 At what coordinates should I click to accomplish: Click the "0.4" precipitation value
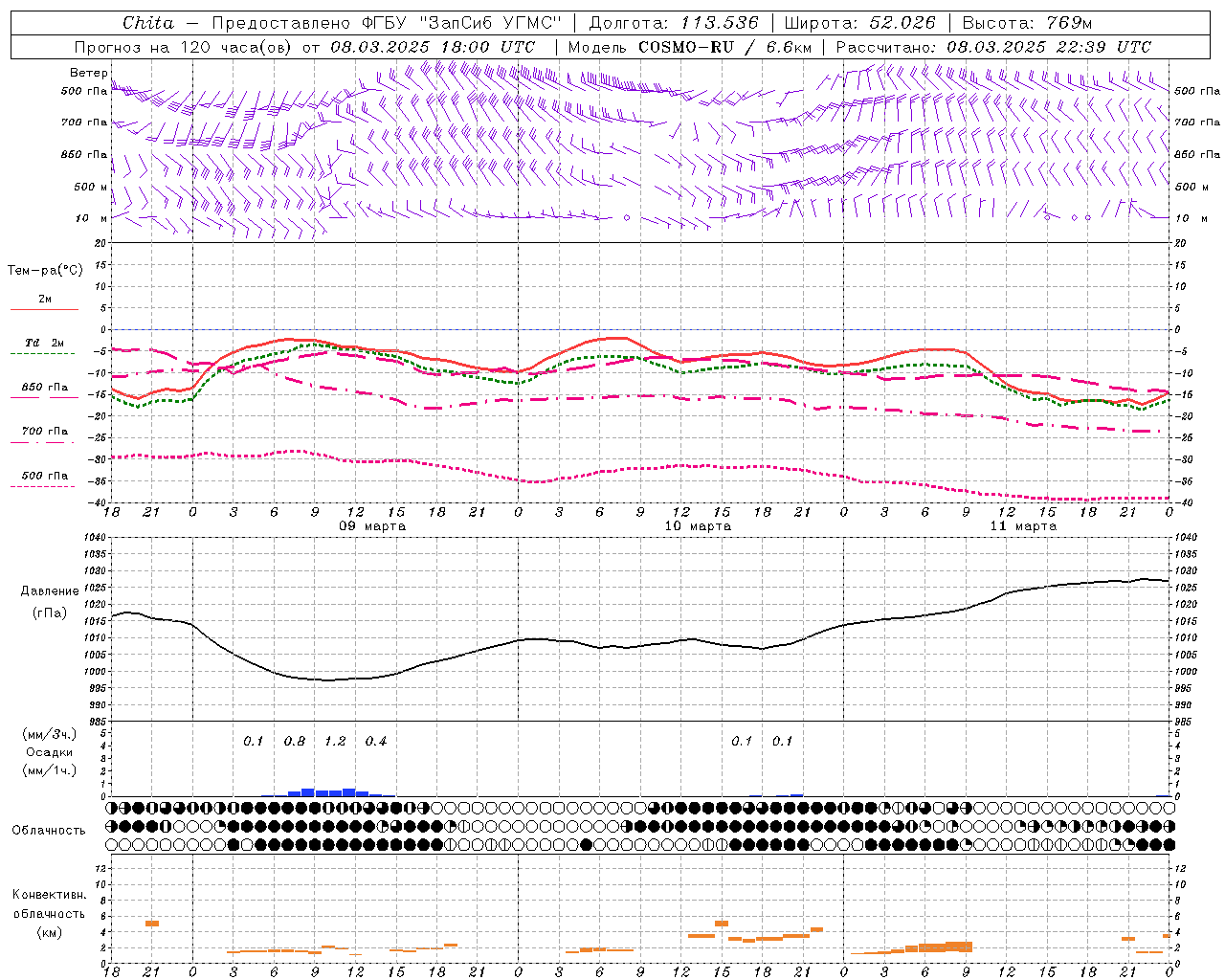click(x=376, y=742)
